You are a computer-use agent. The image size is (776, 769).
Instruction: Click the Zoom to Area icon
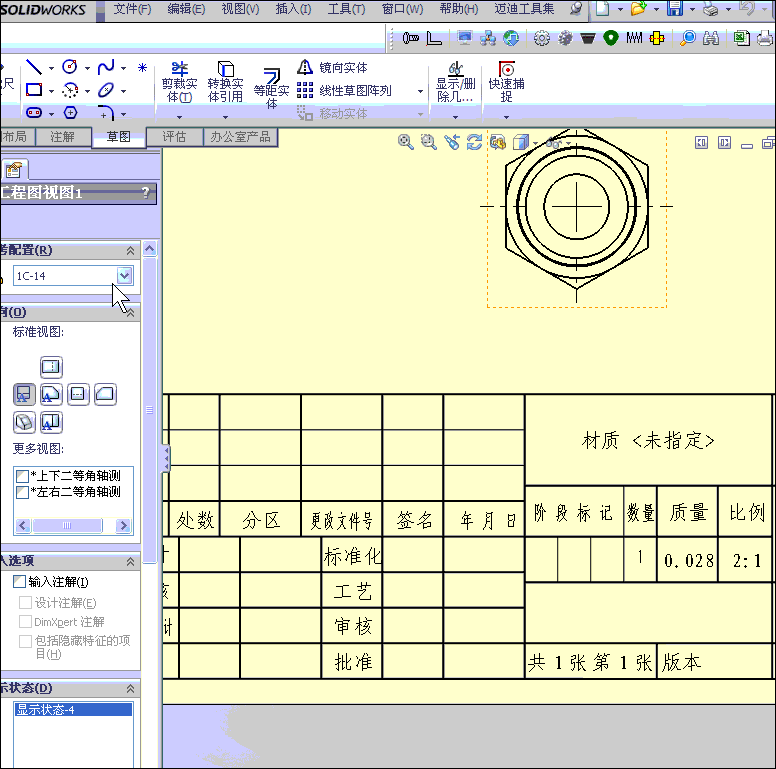(x=429, y=143)
